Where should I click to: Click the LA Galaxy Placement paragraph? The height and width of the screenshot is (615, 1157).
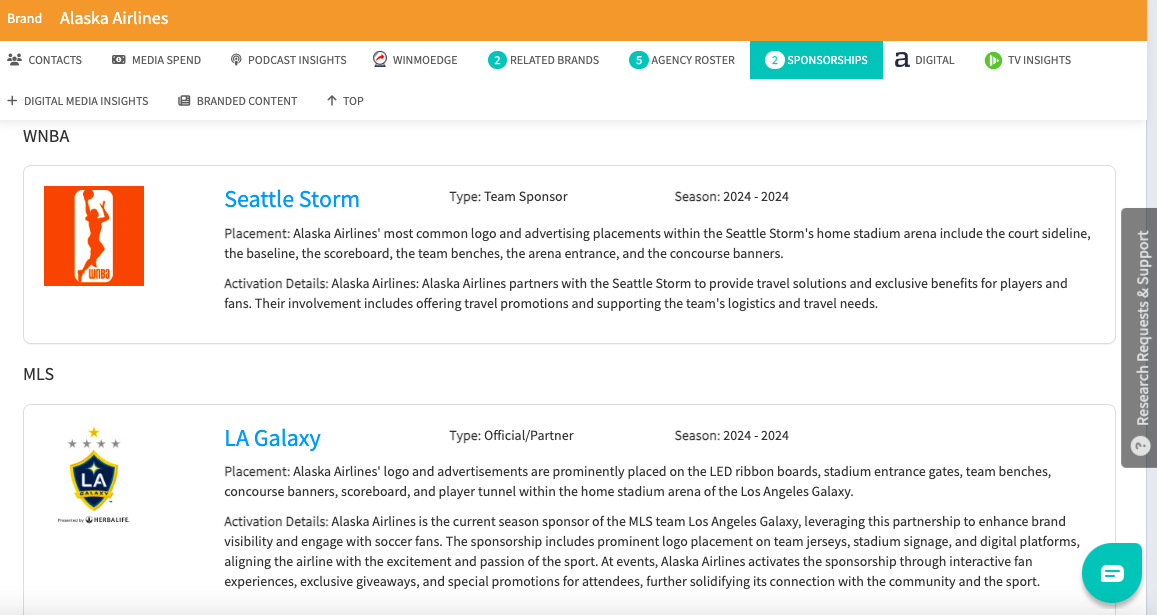638,481
